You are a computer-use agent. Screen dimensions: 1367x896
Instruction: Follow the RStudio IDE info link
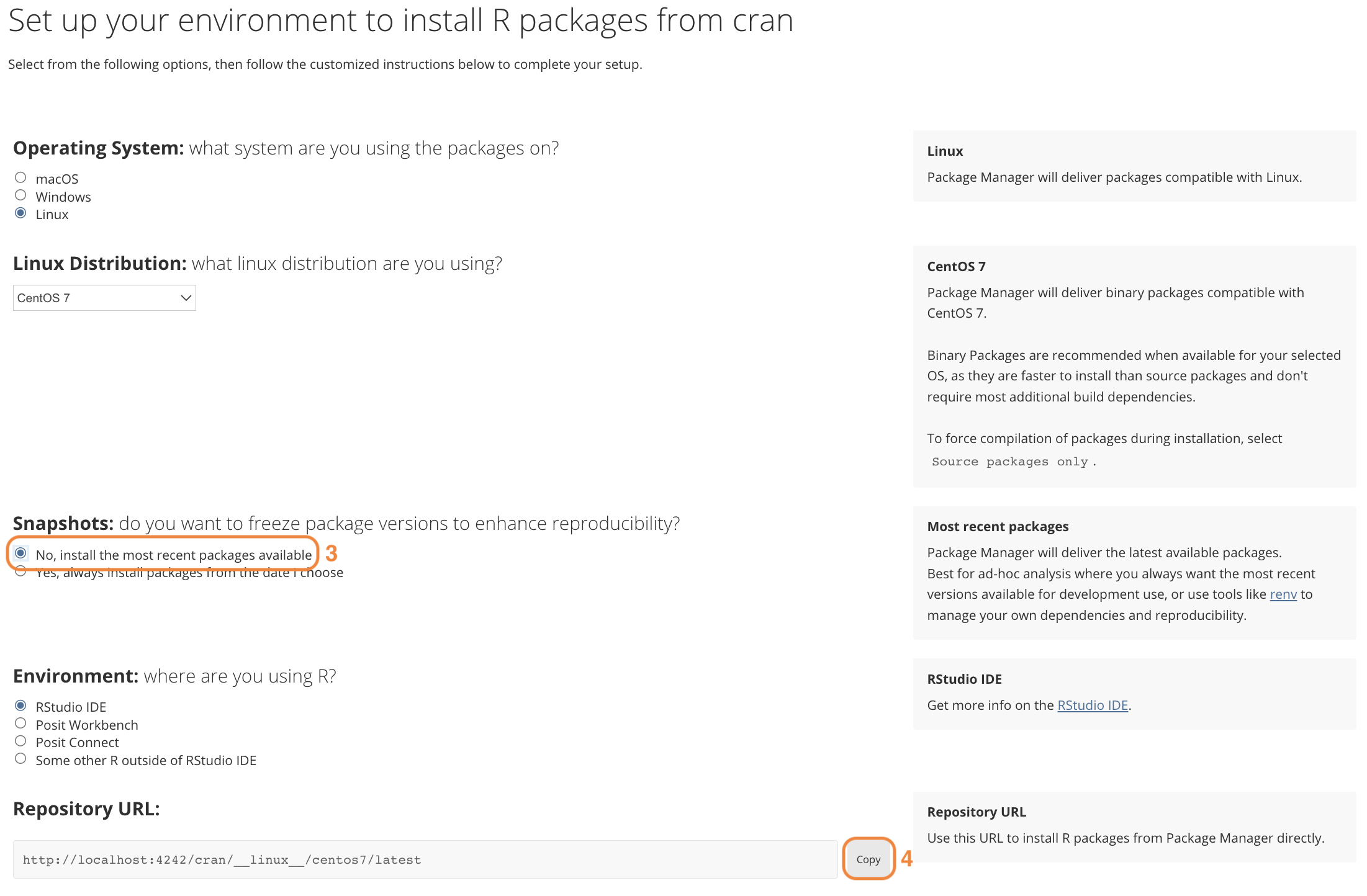(1092, 706)
